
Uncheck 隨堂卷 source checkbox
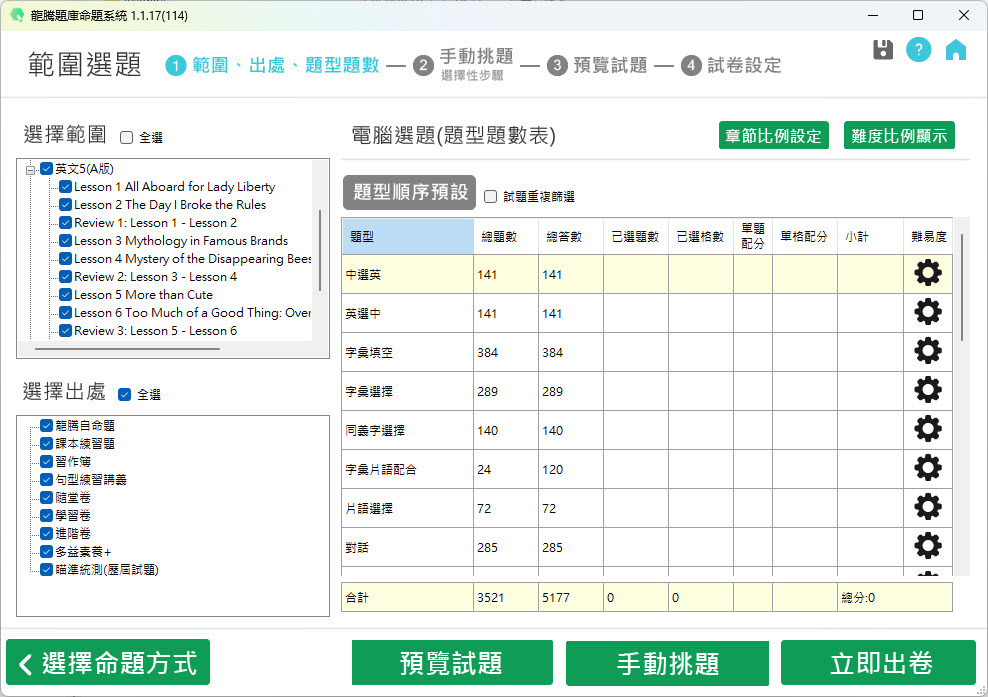46,497
